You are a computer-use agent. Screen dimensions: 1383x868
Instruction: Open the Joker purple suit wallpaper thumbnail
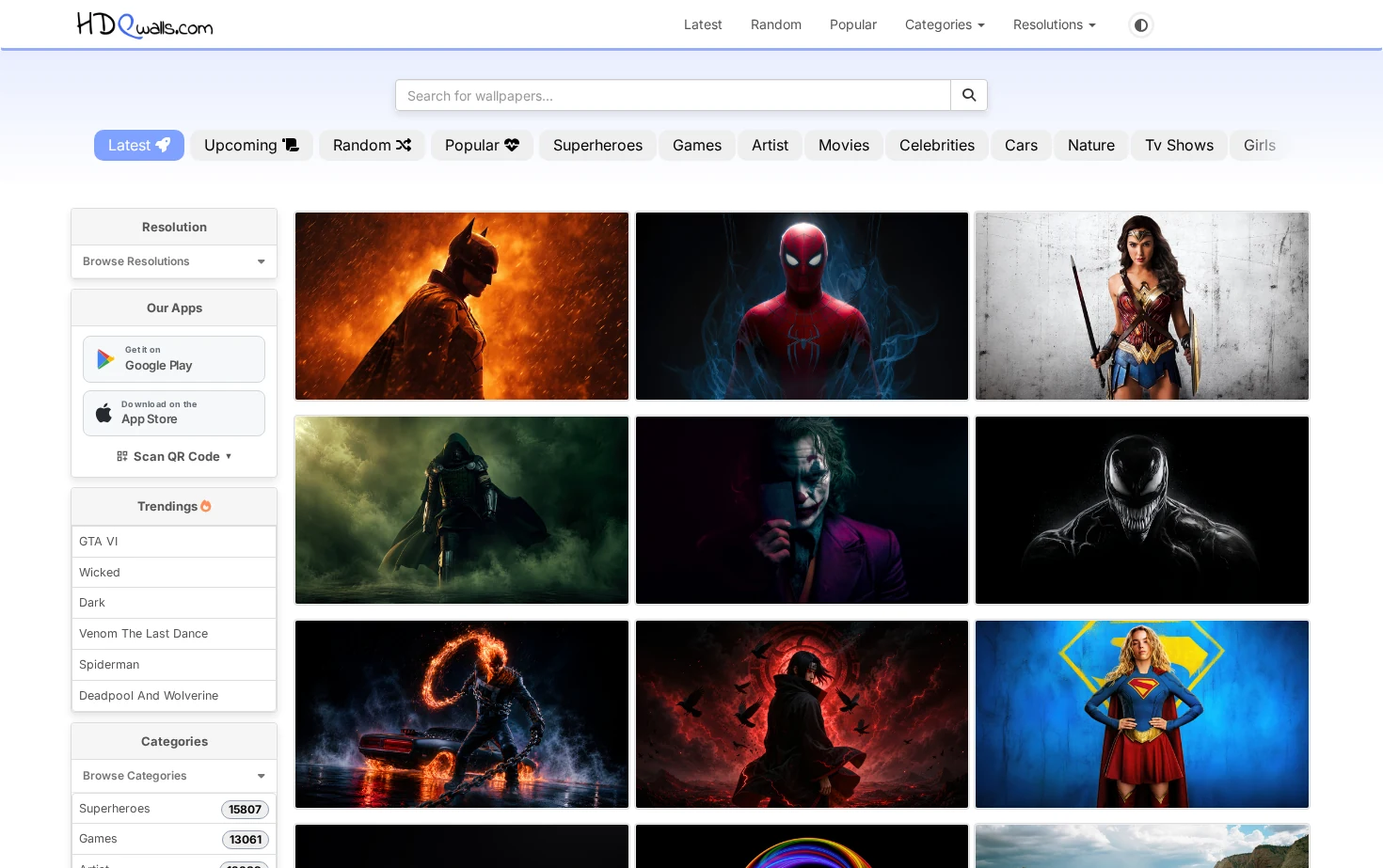coord(802,510)
